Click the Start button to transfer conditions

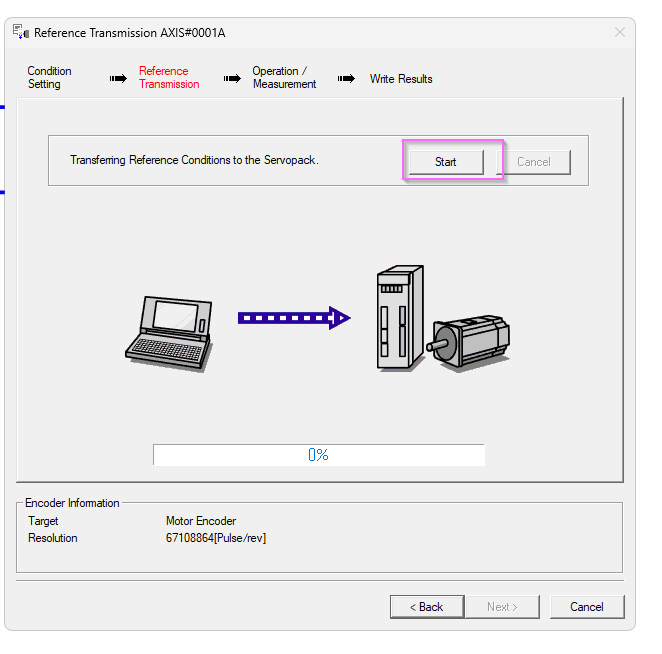446,162
